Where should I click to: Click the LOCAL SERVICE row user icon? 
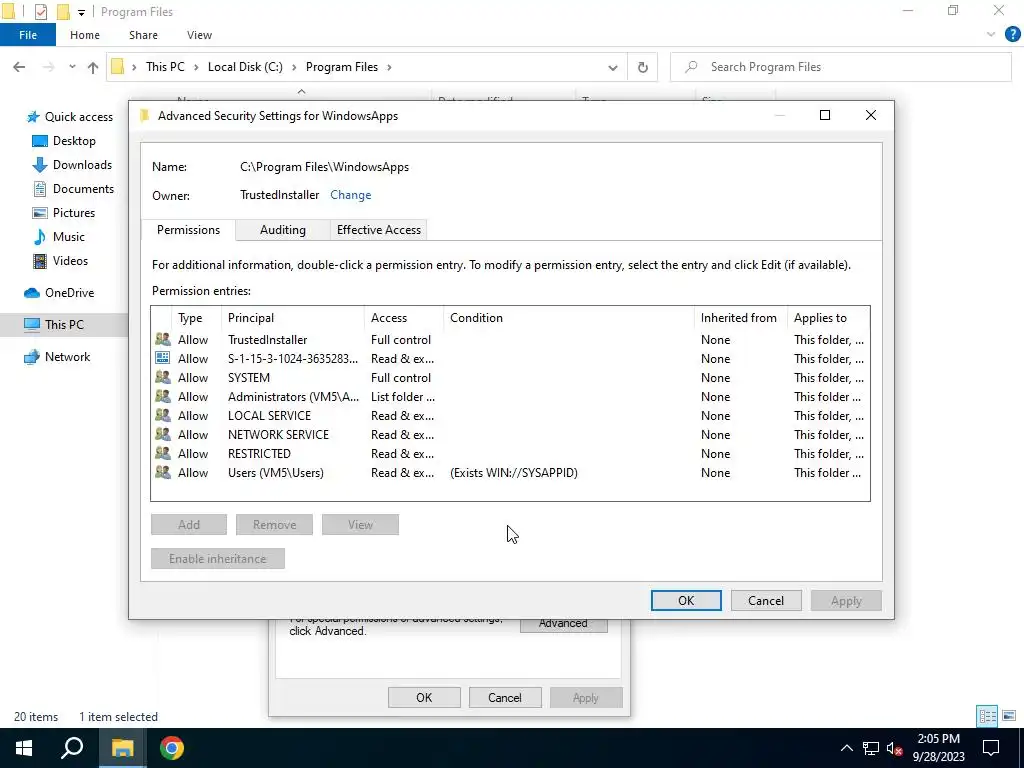[163, 415]
